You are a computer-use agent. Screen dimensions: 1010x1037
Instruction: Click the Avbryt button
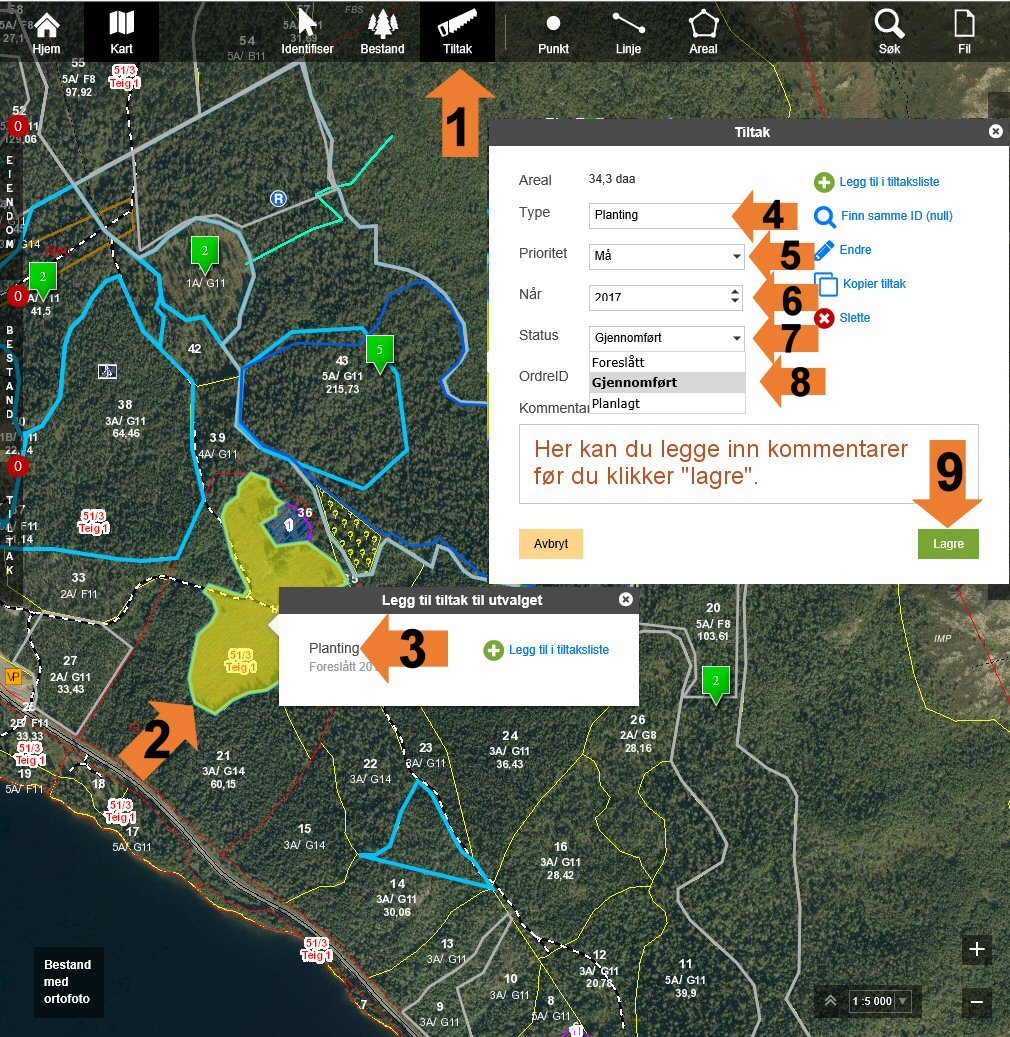tap(550, 543)
